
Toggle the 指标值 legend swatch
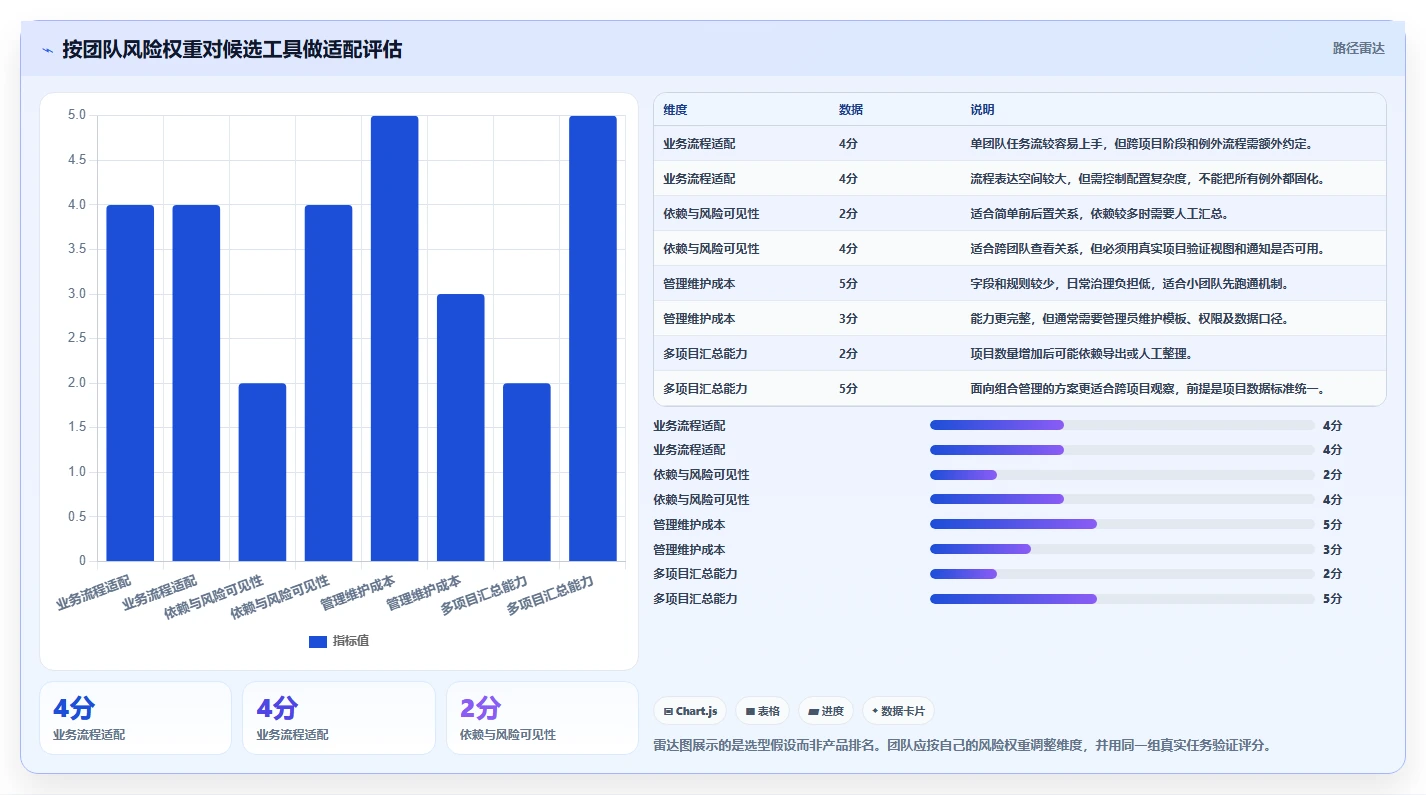point(318,641)
